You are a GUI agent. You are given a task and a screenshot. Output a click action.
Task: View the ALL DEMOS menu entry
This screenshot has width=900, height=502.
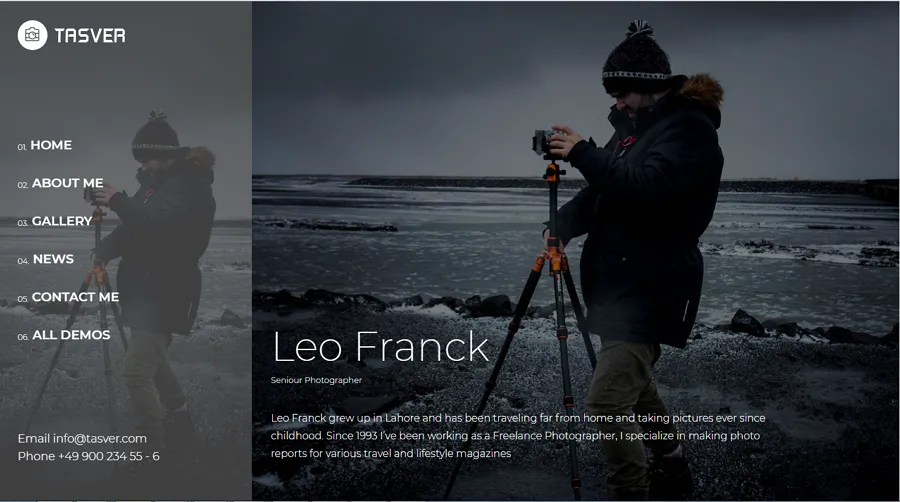click(71, 334)
